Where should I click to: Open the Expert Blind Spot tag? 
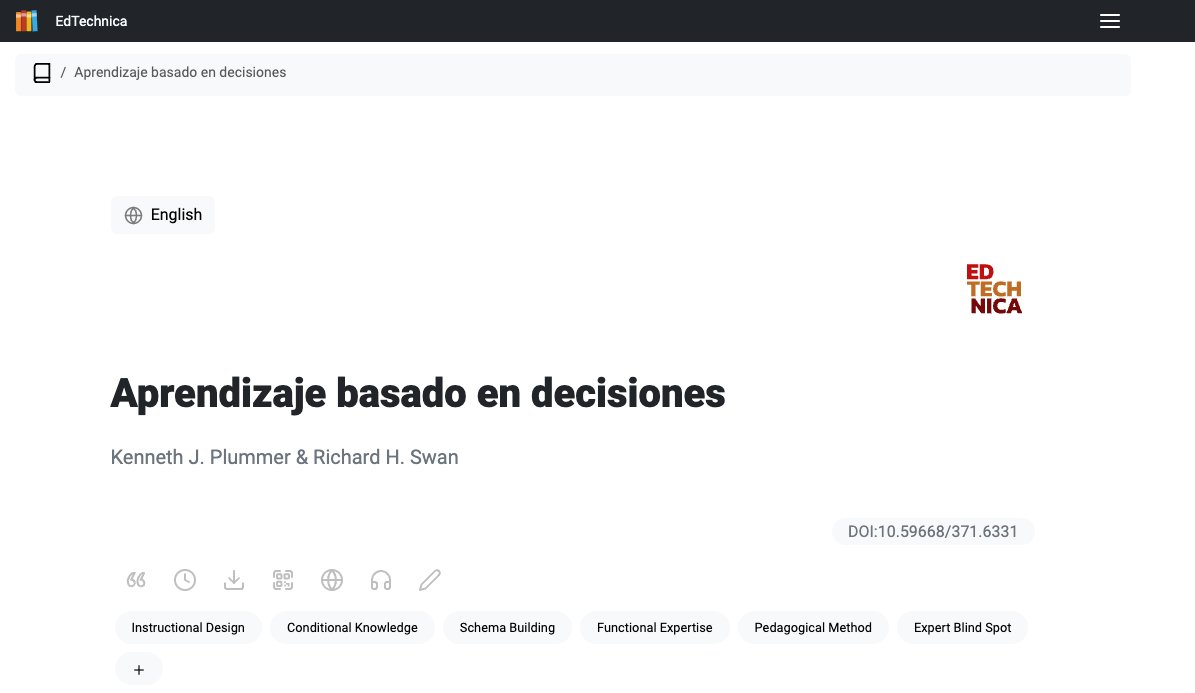963,628
